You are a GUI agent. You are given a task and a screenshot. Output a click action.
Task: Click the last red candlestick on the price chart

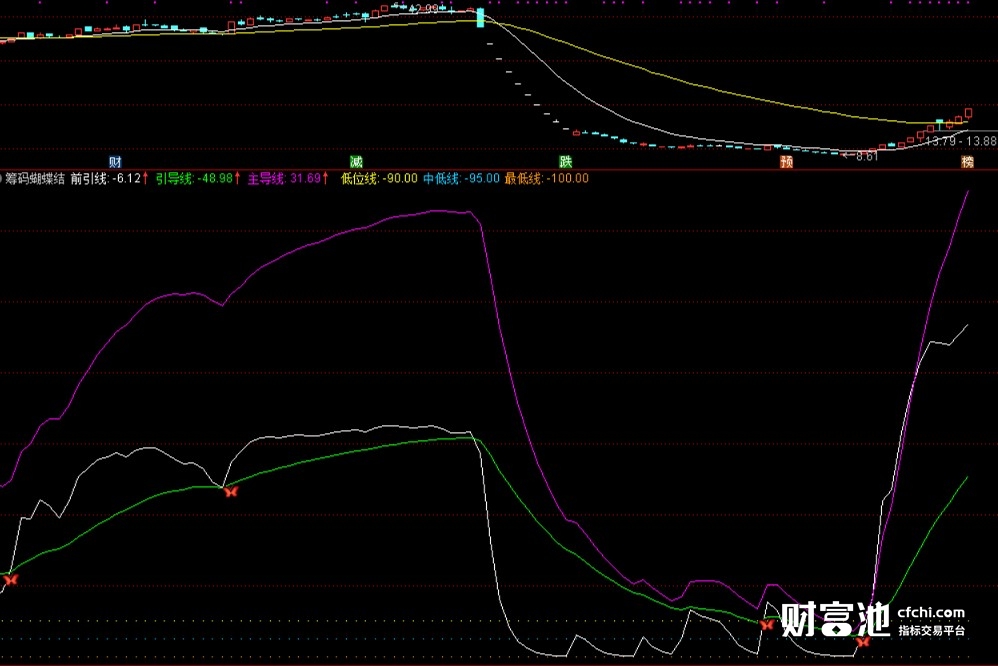[x=968, y=113]
